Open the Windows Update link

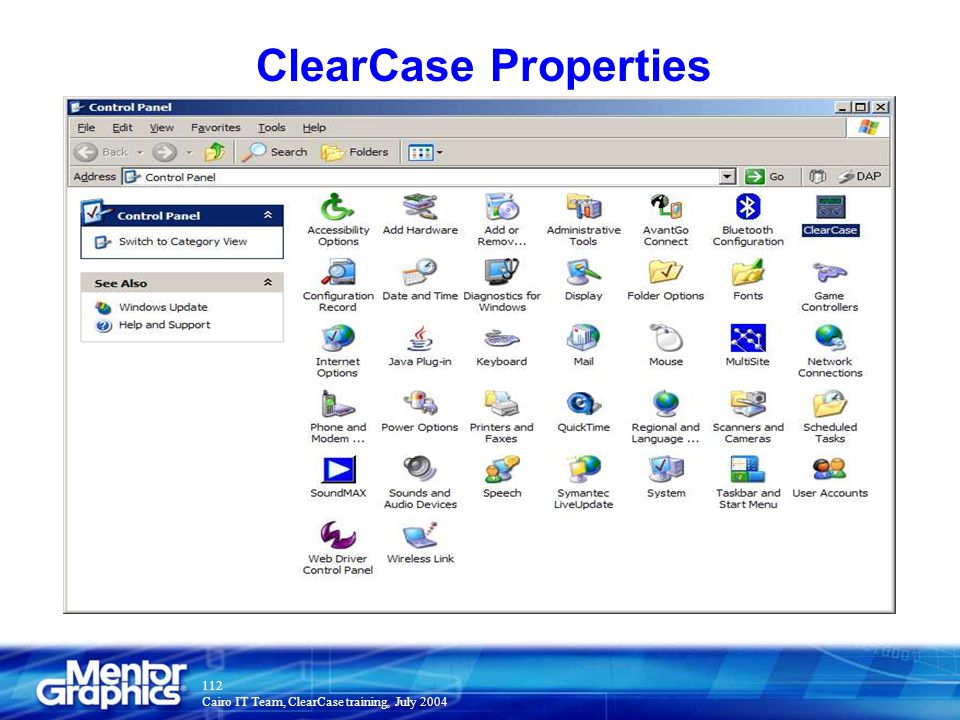pos(163,307)
